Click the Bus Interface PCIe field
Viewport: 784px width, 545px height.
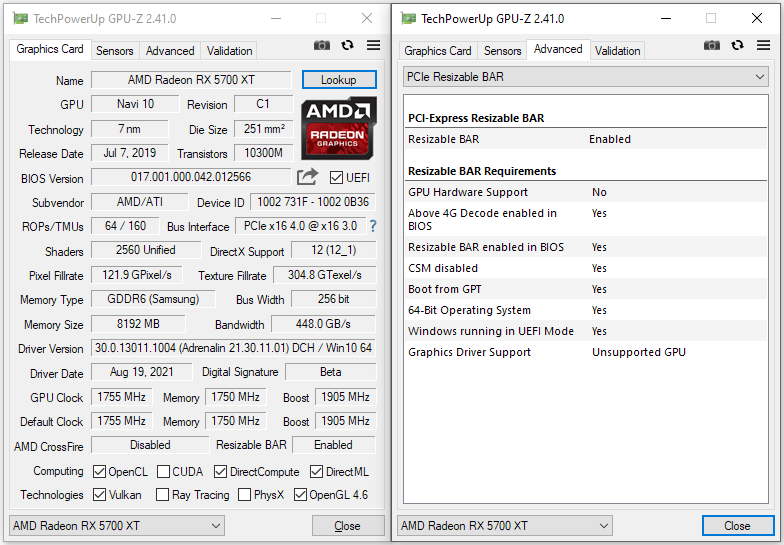point(300,226)
